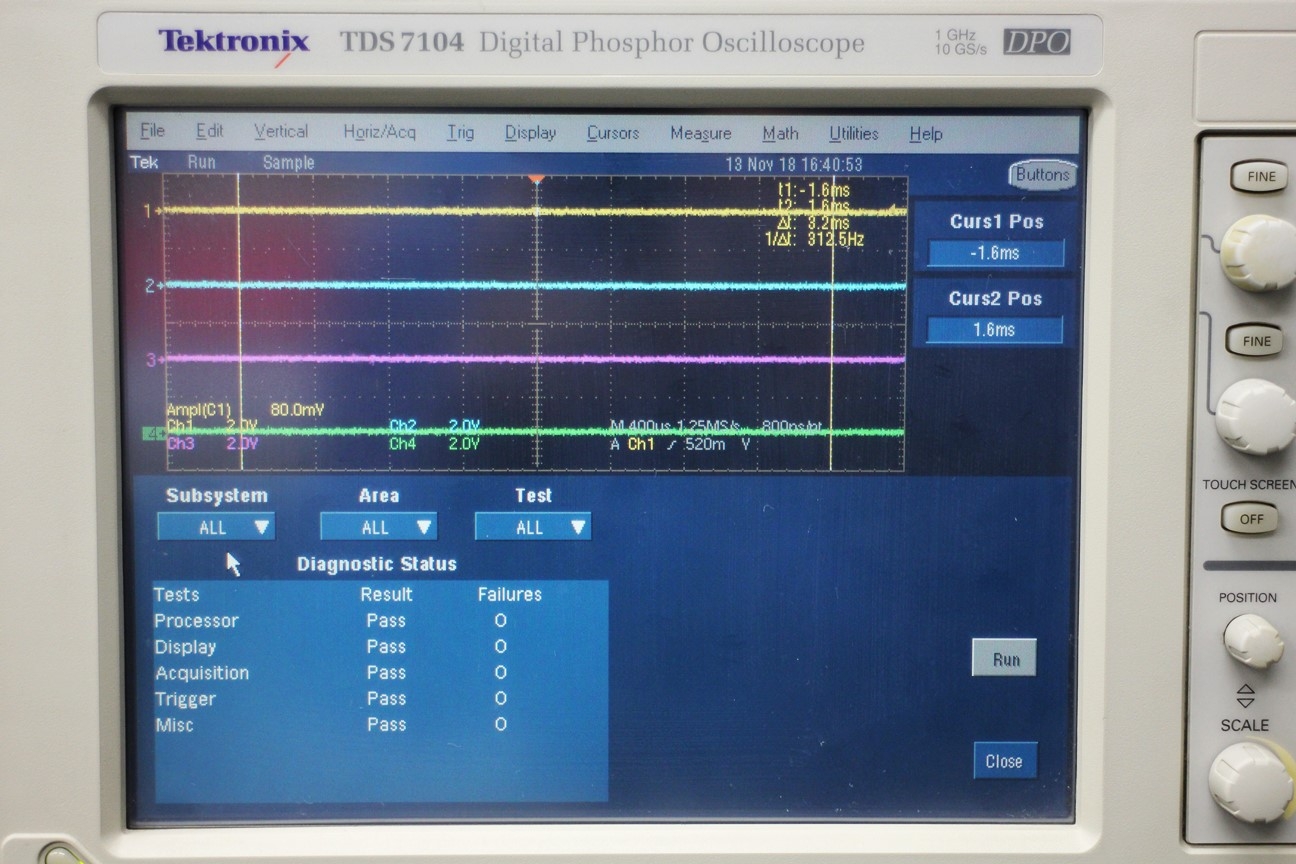This screenshot has width=1296, height=864.
Task: Click channel 1 ground marker
Action: tap(152, 211)
